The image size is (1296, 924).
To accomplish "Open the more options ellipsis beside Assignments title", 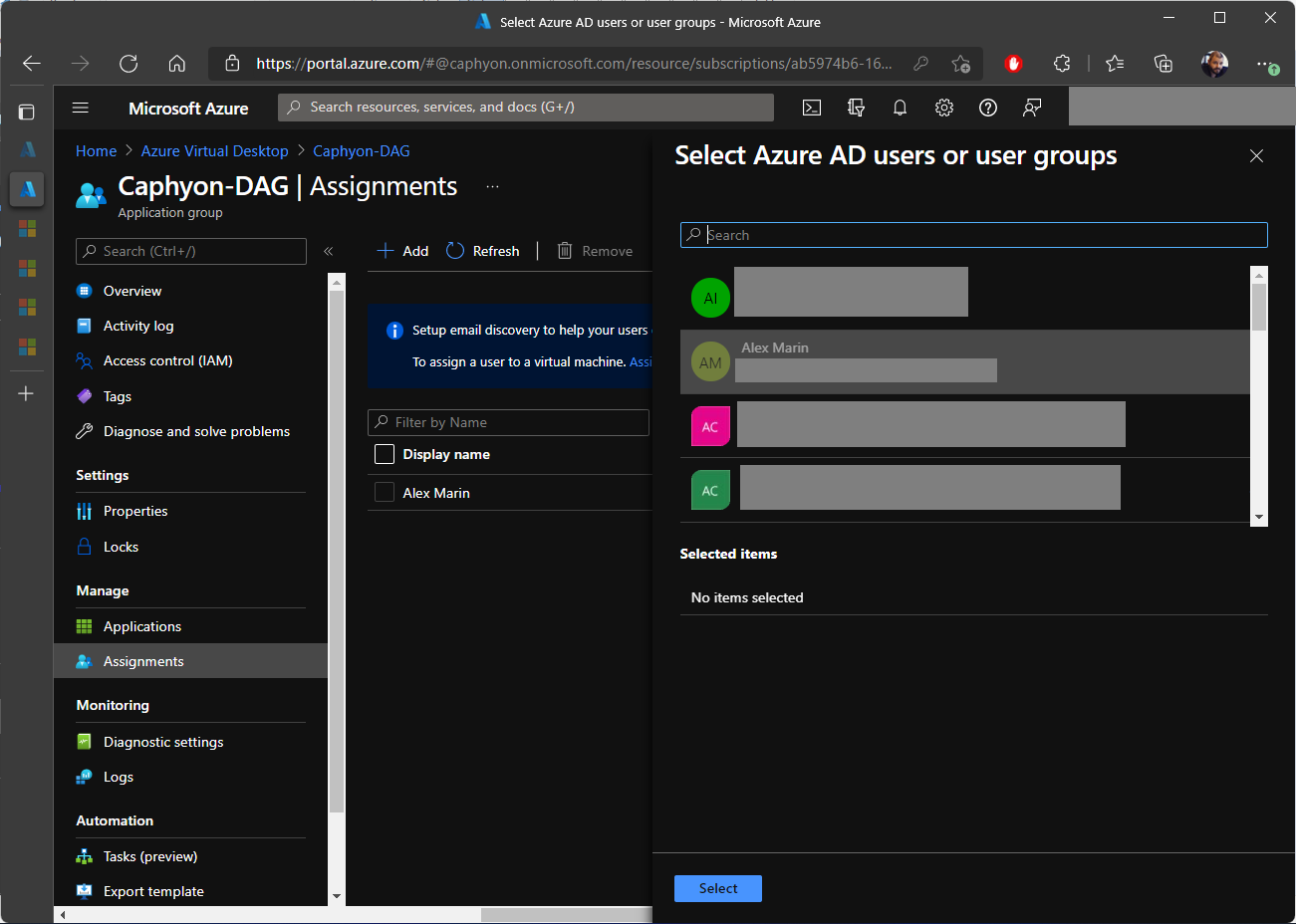I will point(492,186).
